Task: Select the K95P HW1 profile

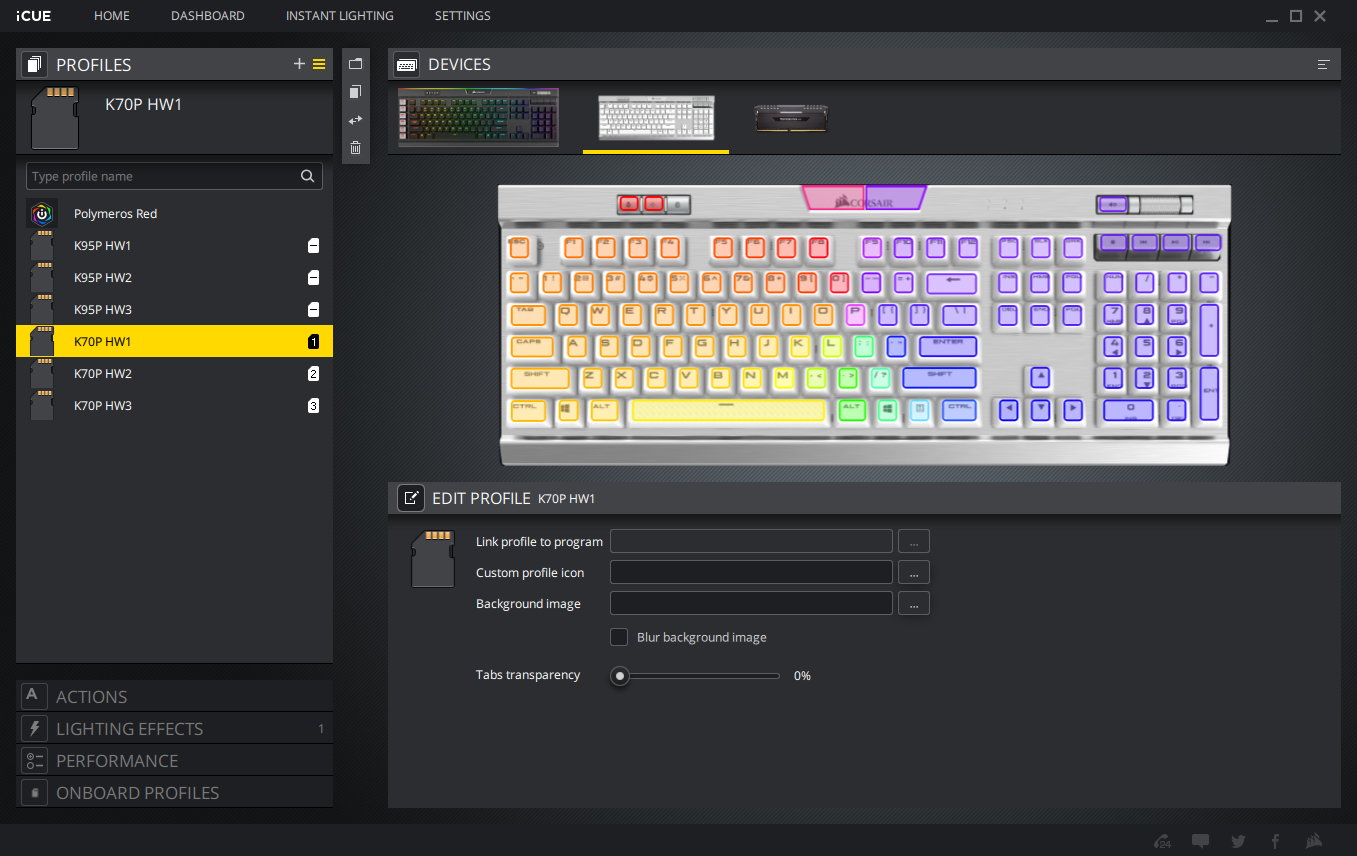Action: click(174, 246)
